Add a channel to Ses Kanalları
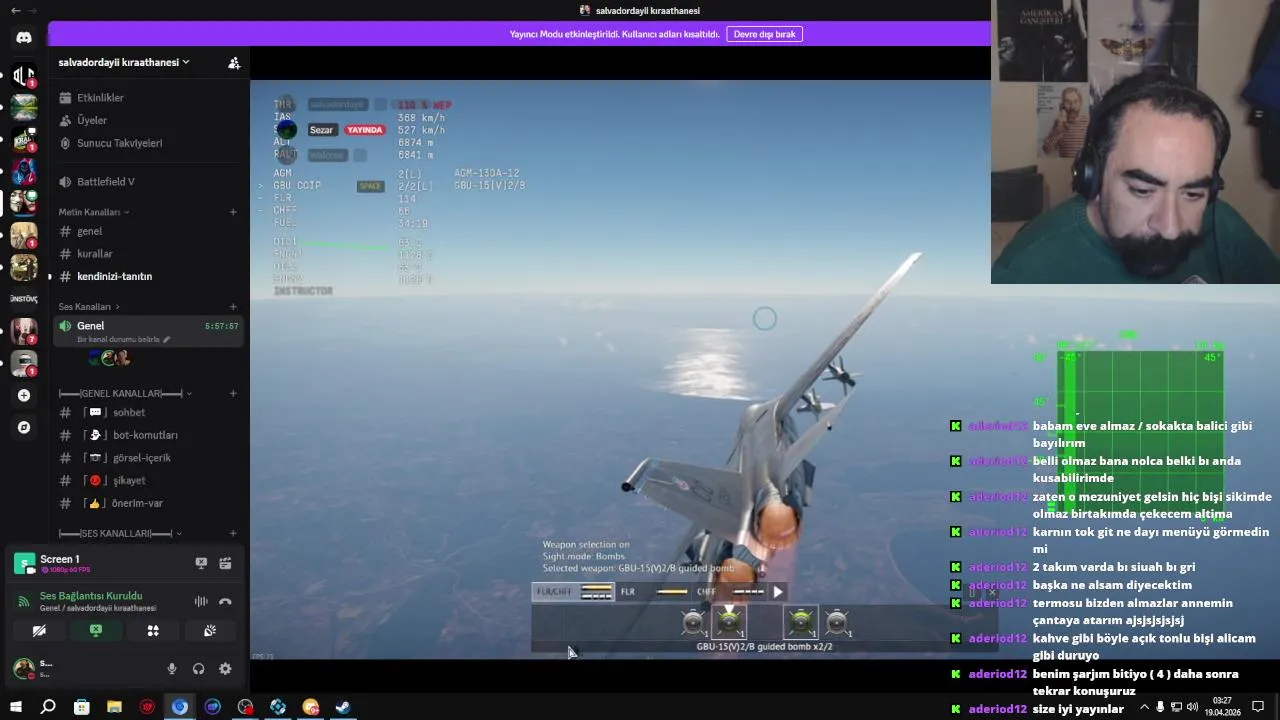This screenshot has height=720, width=1280. 233,306
